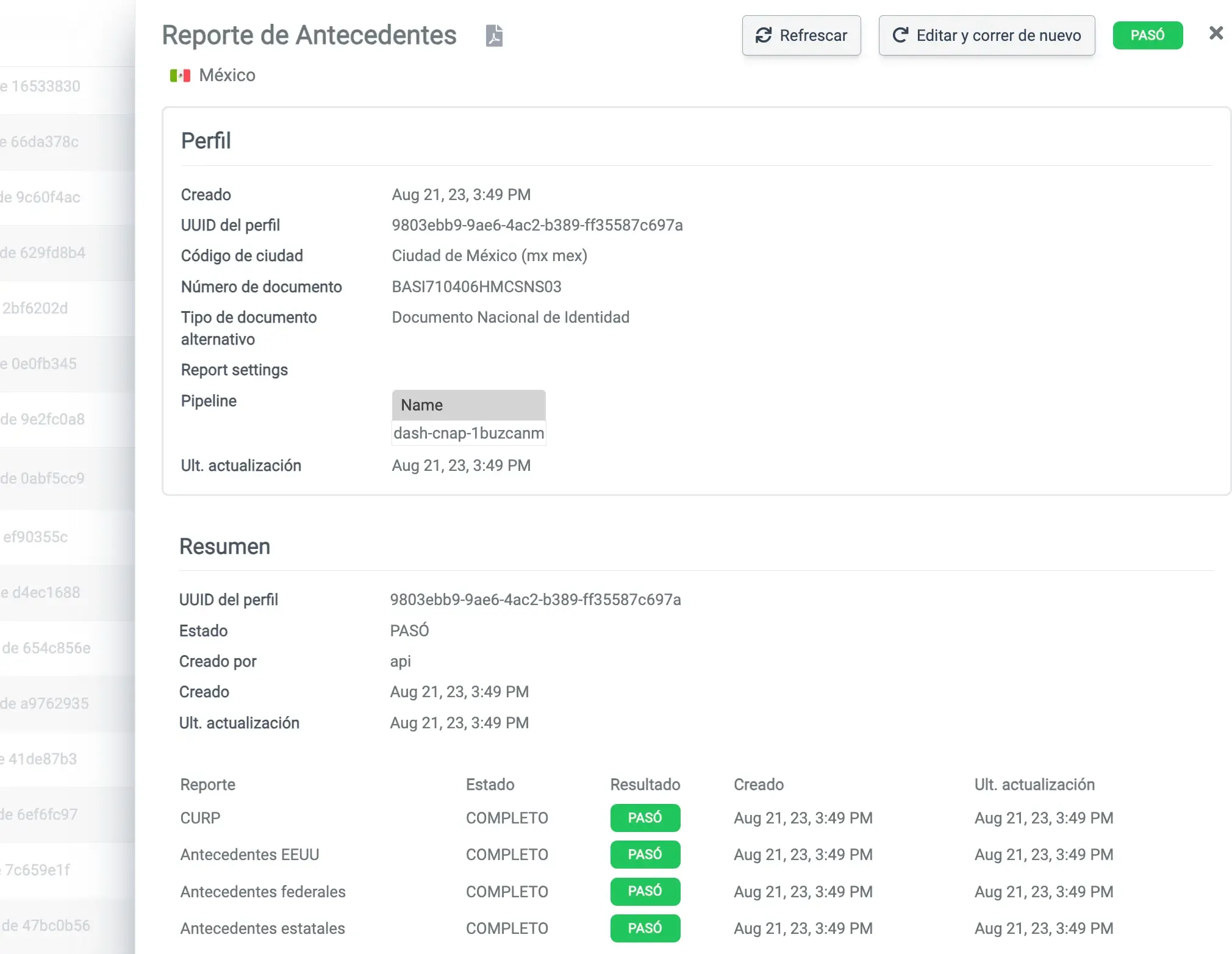Select sidebar item ef90355c
The height and width of the screenshot is (954, 1232).
35,537
